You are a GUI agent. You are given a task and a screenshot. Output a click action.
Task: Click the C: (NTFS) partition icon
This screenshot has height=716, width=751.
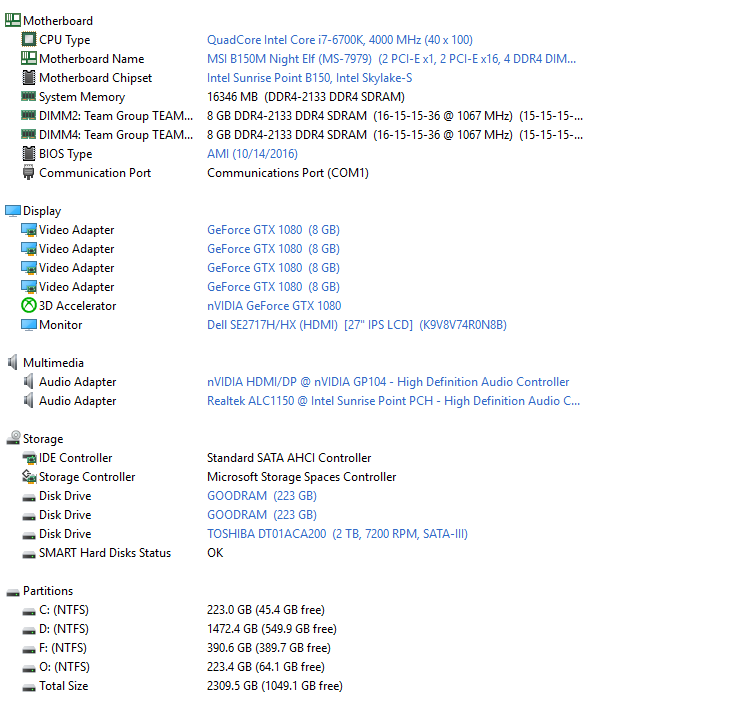click(x=29, y=612)
